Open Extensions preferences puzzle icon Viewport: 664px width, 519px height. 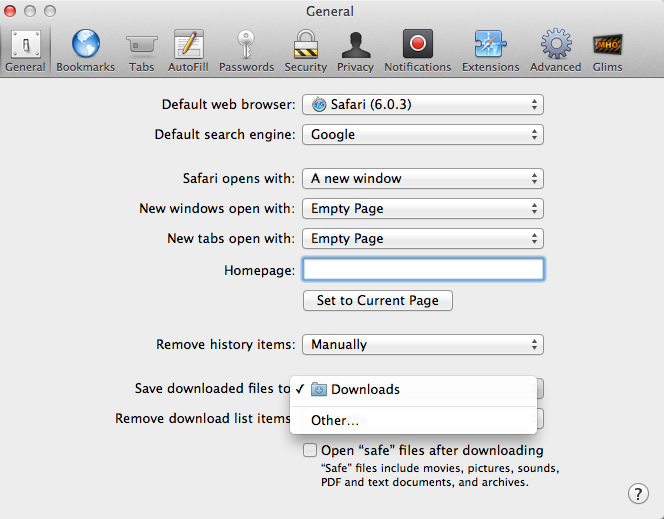pyautogui.click(x=490, y=44)
